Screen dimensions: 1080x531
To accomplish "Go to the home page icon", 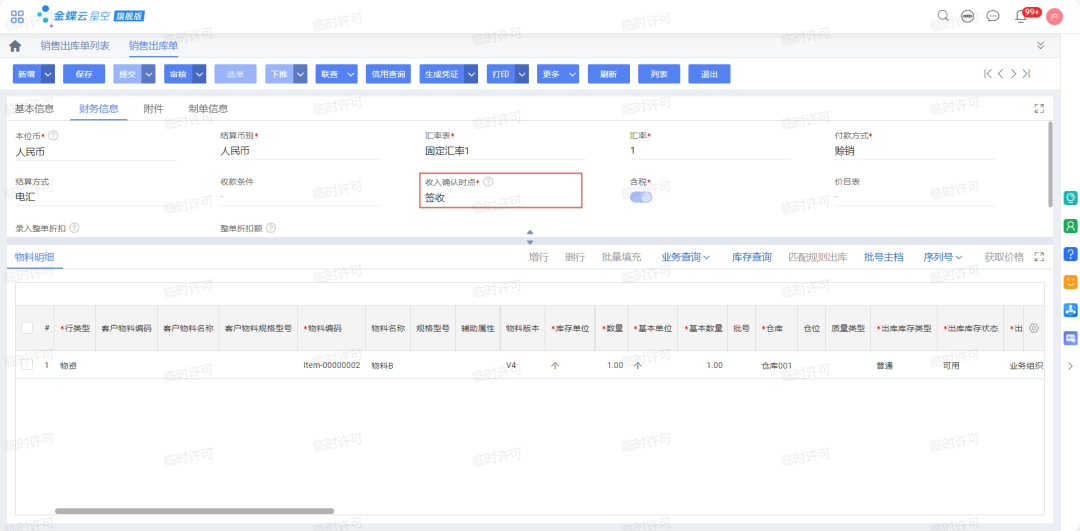I will coord(15,46).
